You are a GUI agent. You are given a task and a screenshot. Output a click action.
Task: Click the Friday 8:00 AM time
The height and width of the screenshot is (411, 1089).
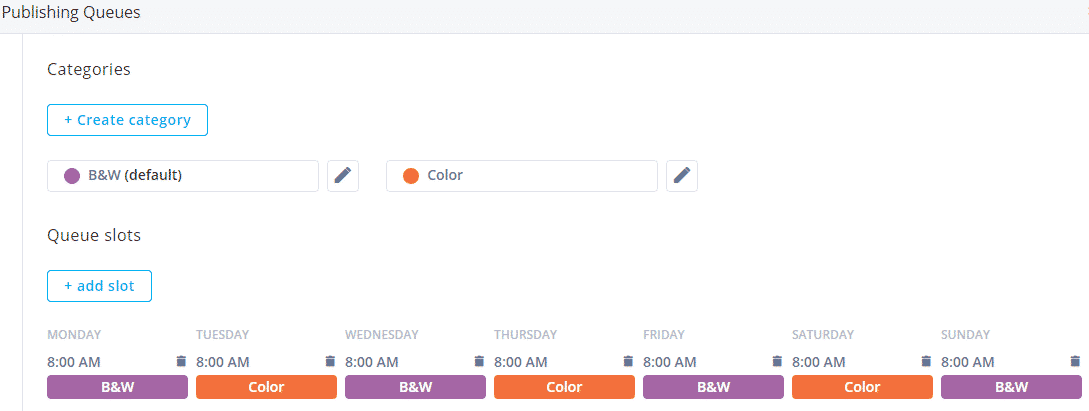click(670, 362)
